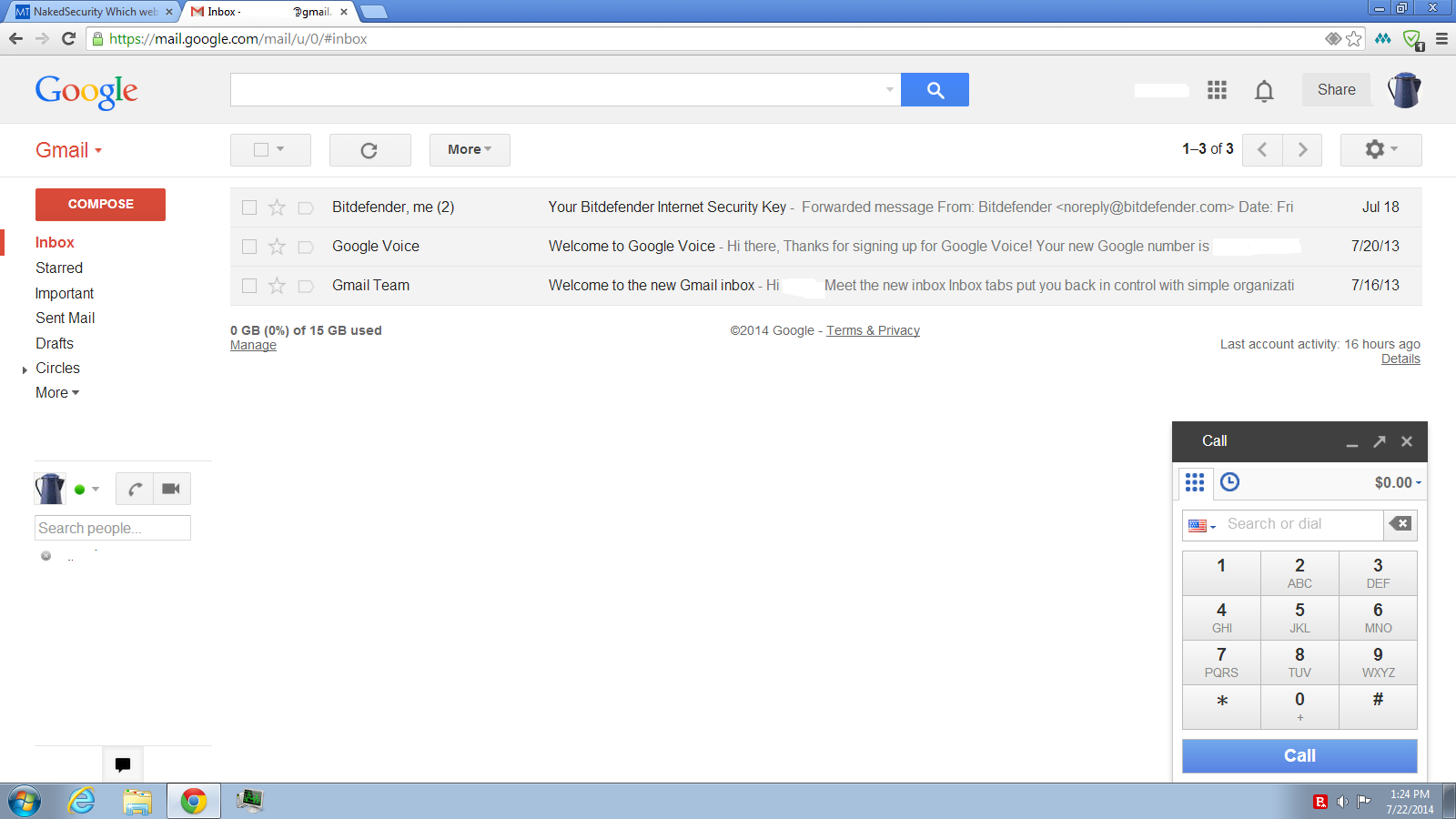Start a video call from chat panel
This screenshot has width=1456, height=819.
172,489
